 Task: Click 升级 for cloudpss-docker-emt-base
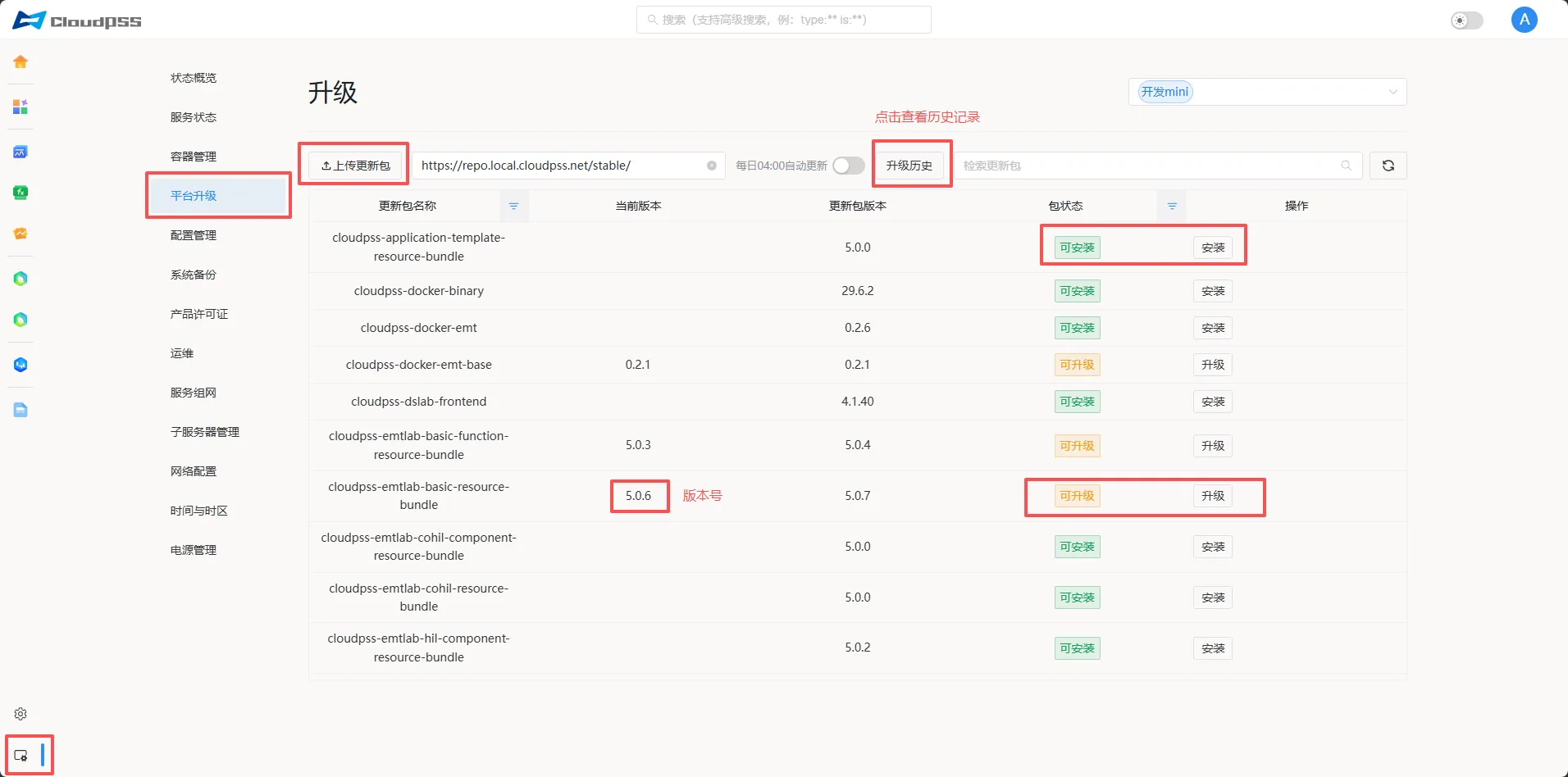[1213, 365]
